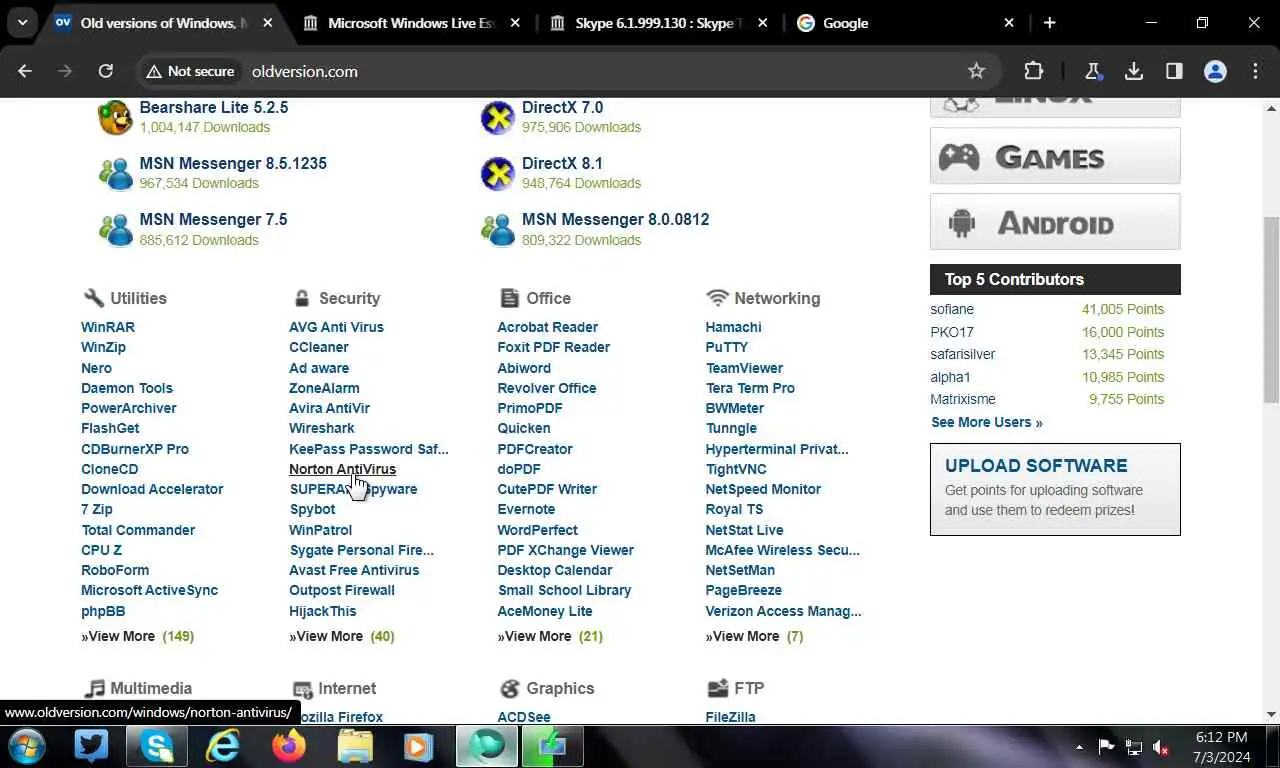
Task: Open Skype from the taskbar
Action: pos(157,747)
